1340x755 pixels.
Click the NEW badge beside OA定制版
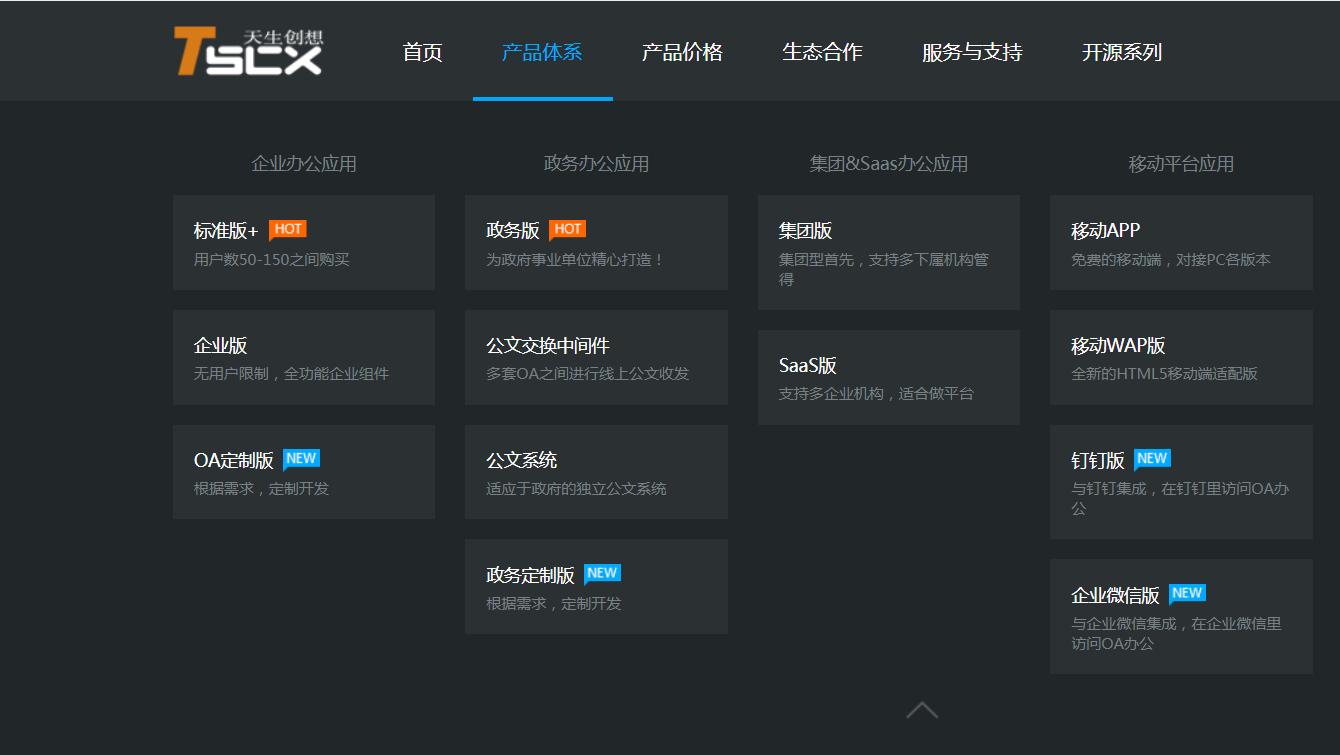[301, 458]
